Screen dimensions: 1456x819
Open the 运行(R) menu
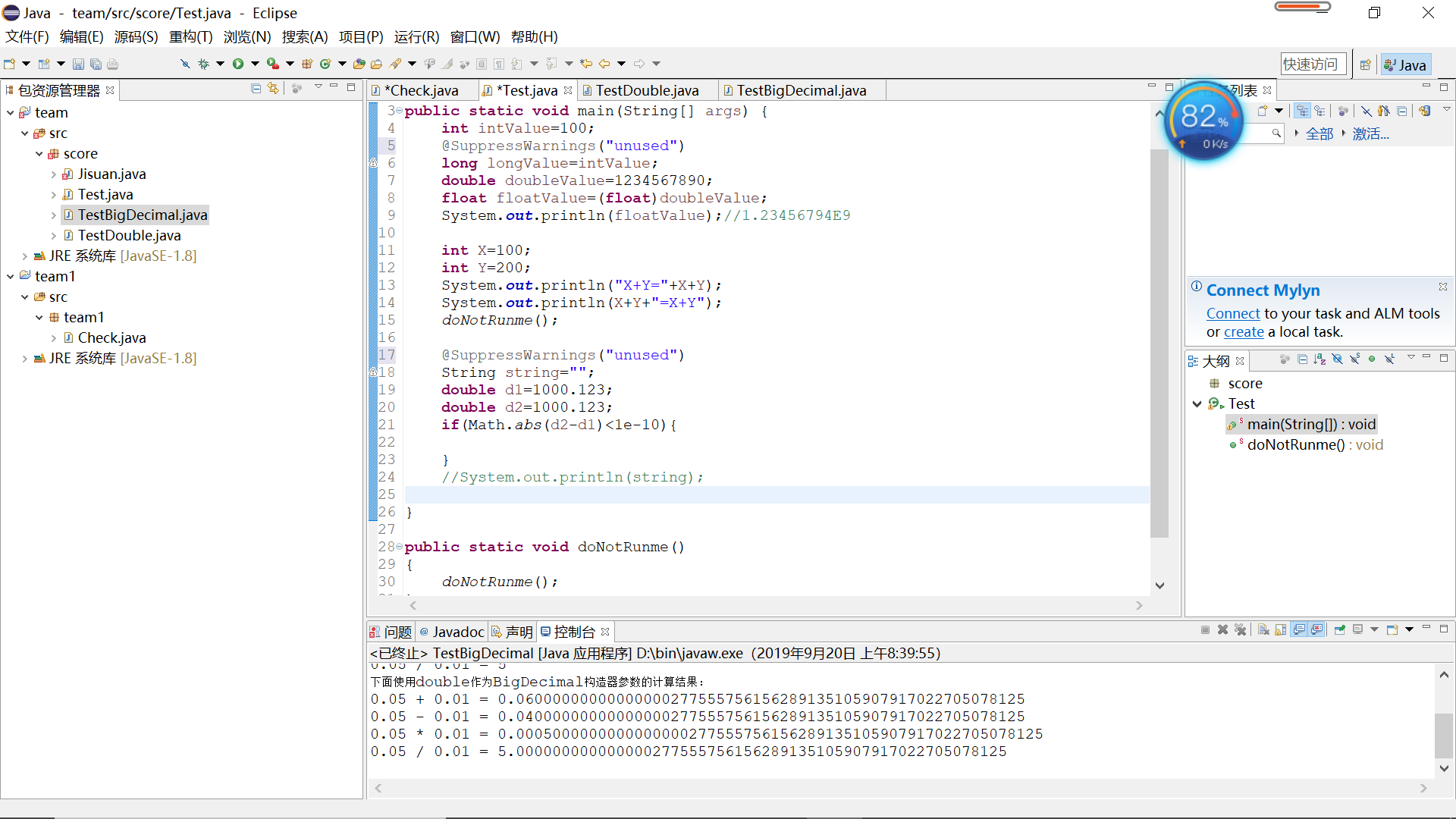pyautogui.click(x=416, y=36)
